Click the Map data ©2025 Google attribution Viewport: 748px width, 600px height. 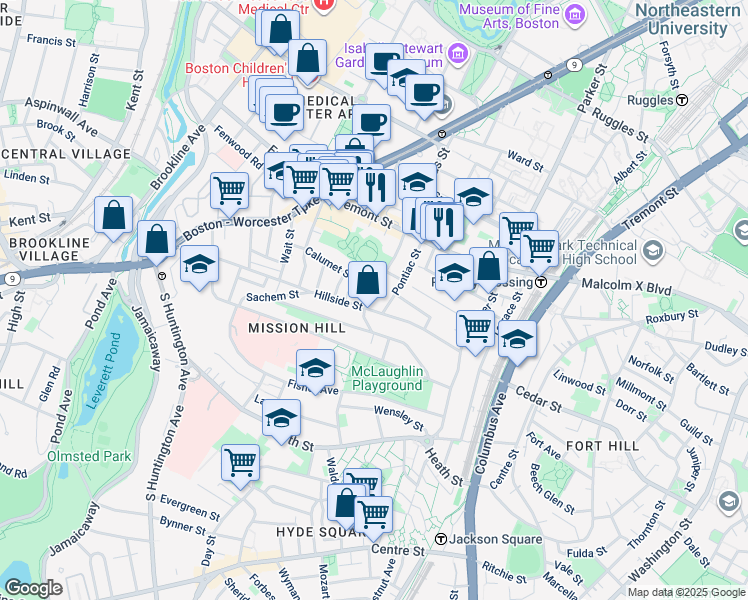point(685,592)
